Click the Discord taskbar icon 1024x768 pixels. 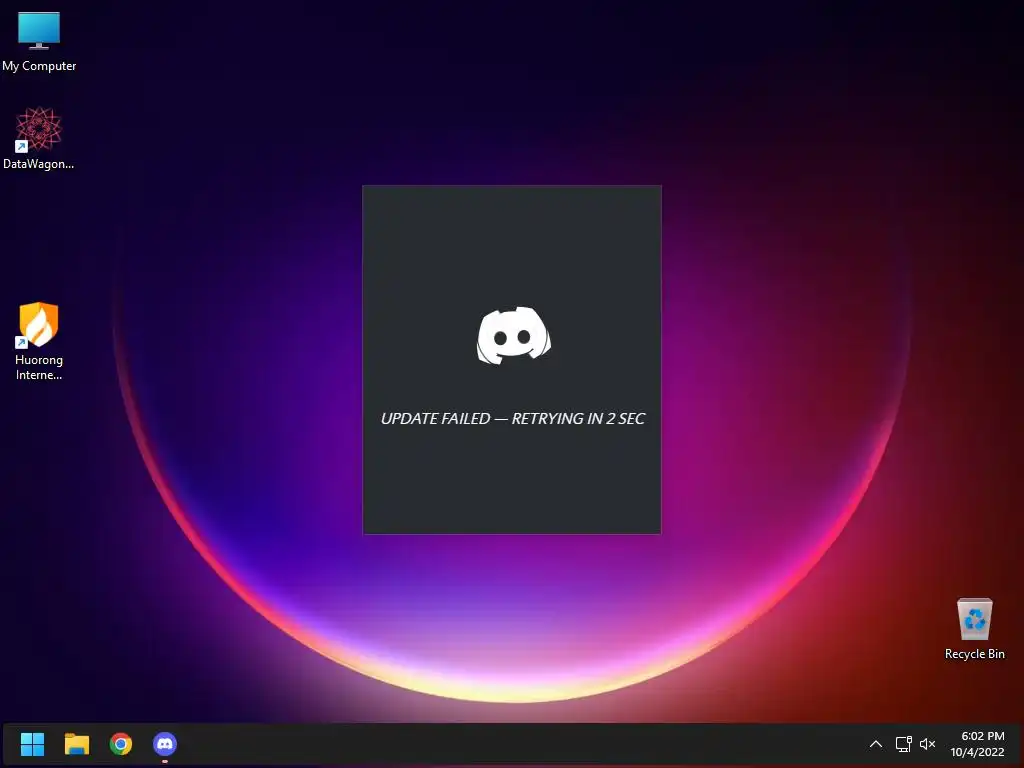[165, 744]
